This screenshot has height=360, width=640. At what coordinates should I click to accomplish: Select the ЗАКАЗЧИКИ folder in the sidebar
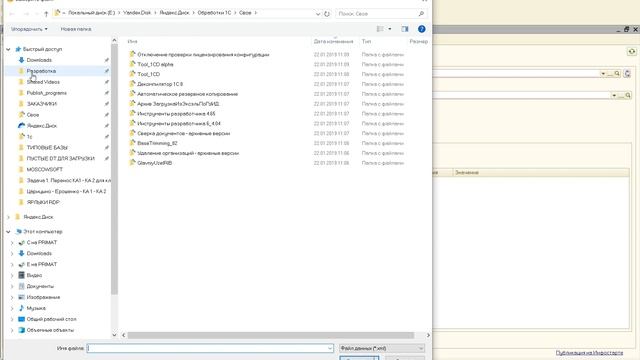(x=42, y=104)
